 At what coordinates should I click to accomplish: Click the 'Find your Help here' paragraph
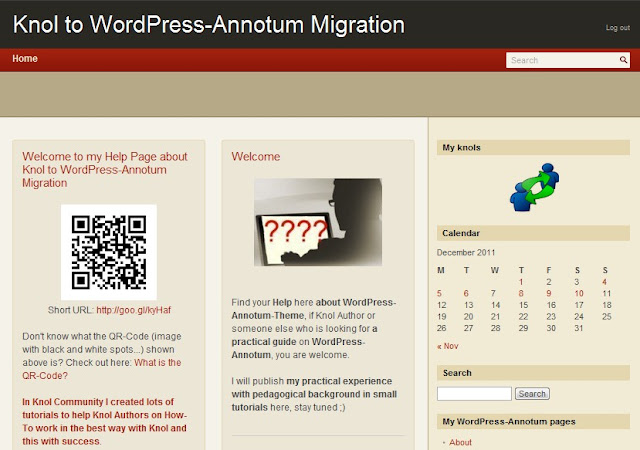(x=314, y=329)
